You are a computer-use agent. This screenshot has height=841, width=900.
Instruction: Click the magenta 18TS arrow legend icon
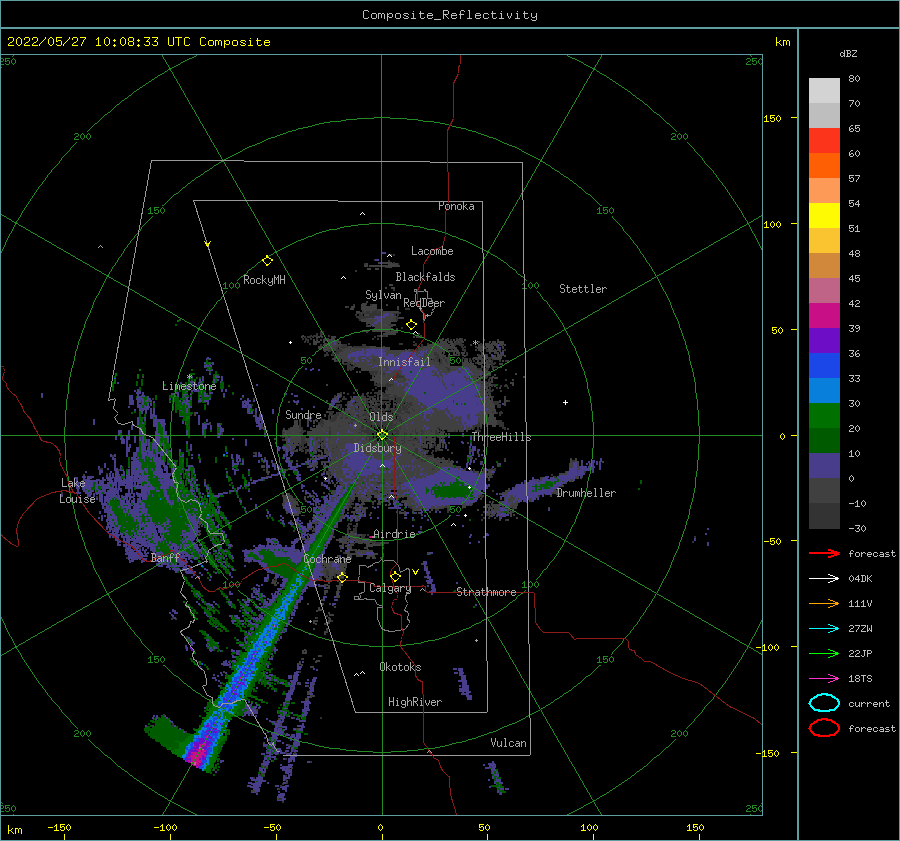824,679
